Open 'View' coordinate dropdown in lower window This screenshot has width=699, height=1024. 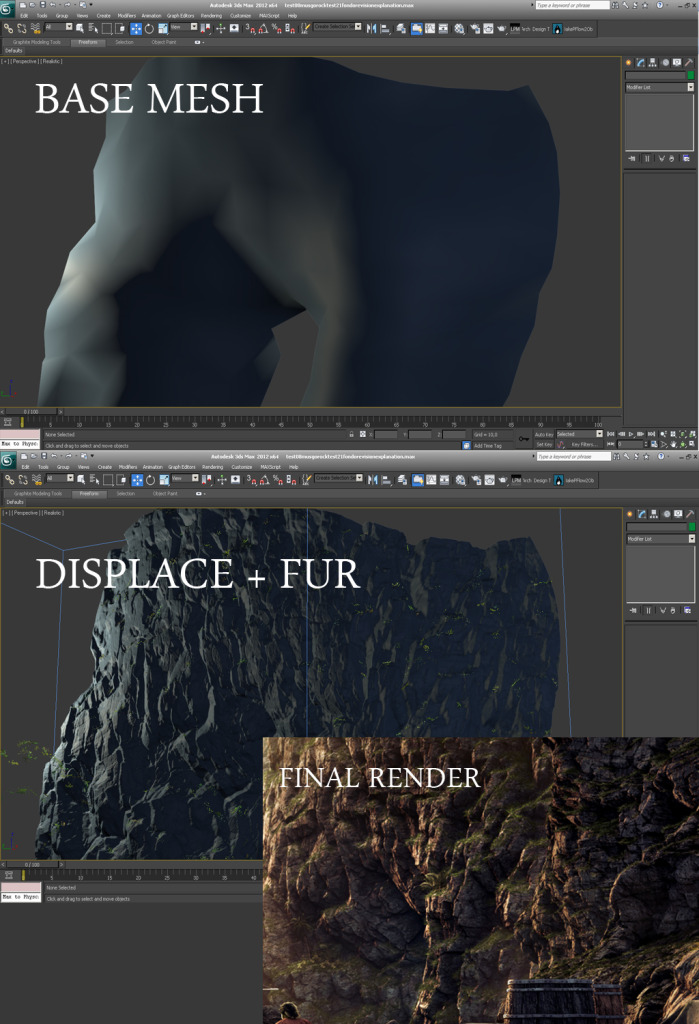pyautogui.click(x=186, y=479)
